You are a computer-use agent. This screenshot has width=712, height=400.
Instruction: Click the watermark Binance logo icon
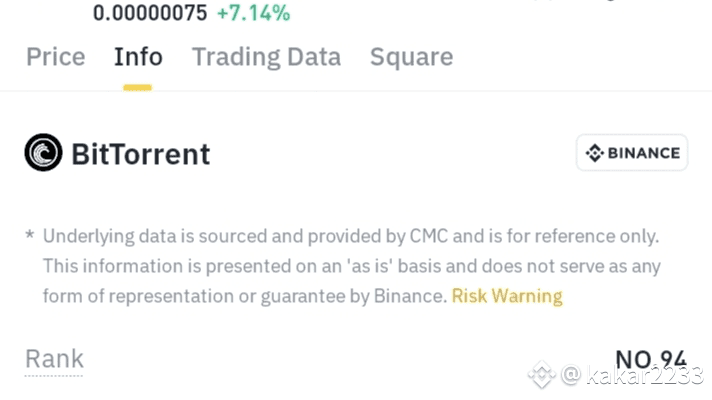[x=542, y=376]
